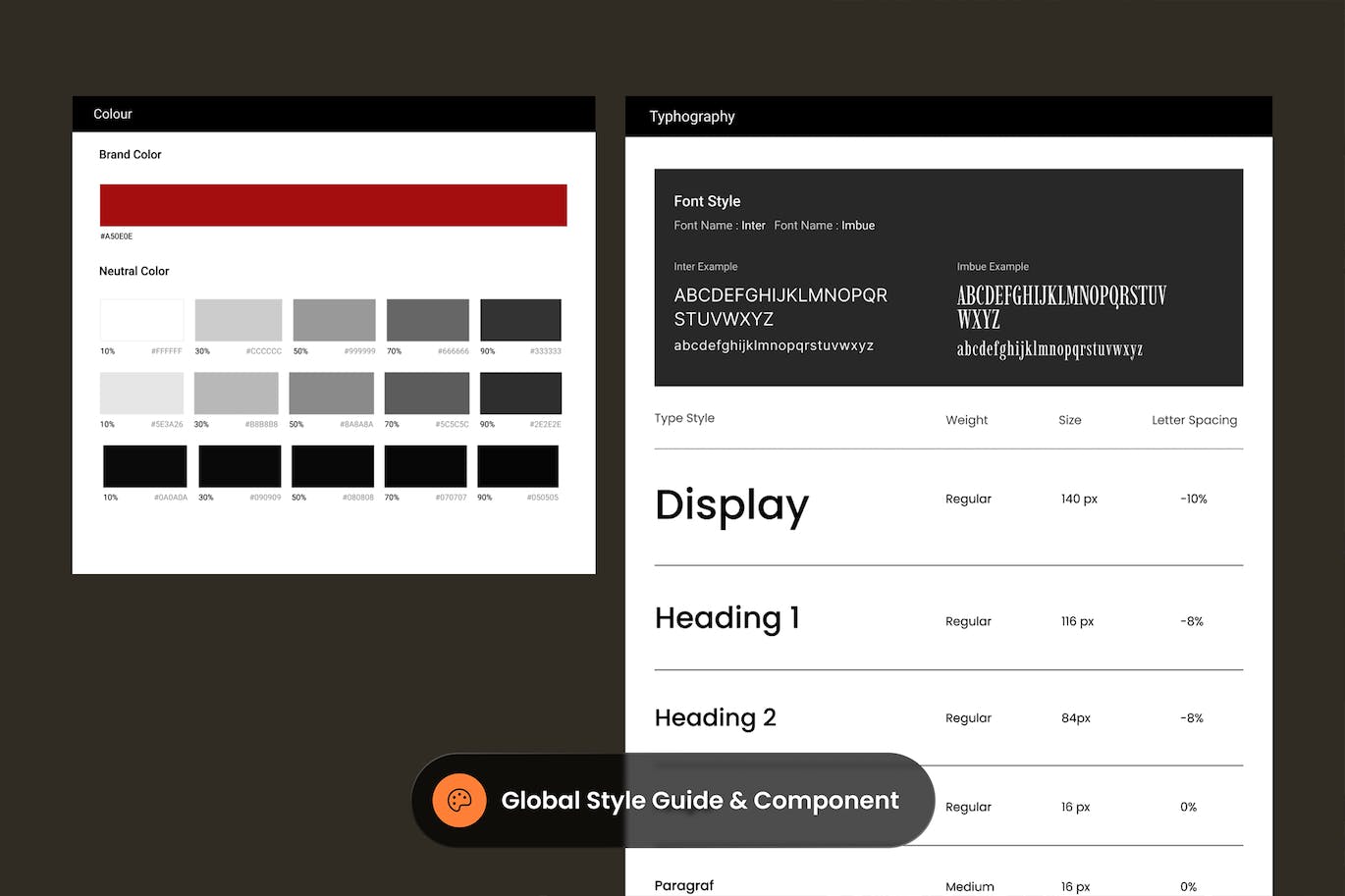
Task: Click the #A50E0E hex label
Action: coord(116,237)
